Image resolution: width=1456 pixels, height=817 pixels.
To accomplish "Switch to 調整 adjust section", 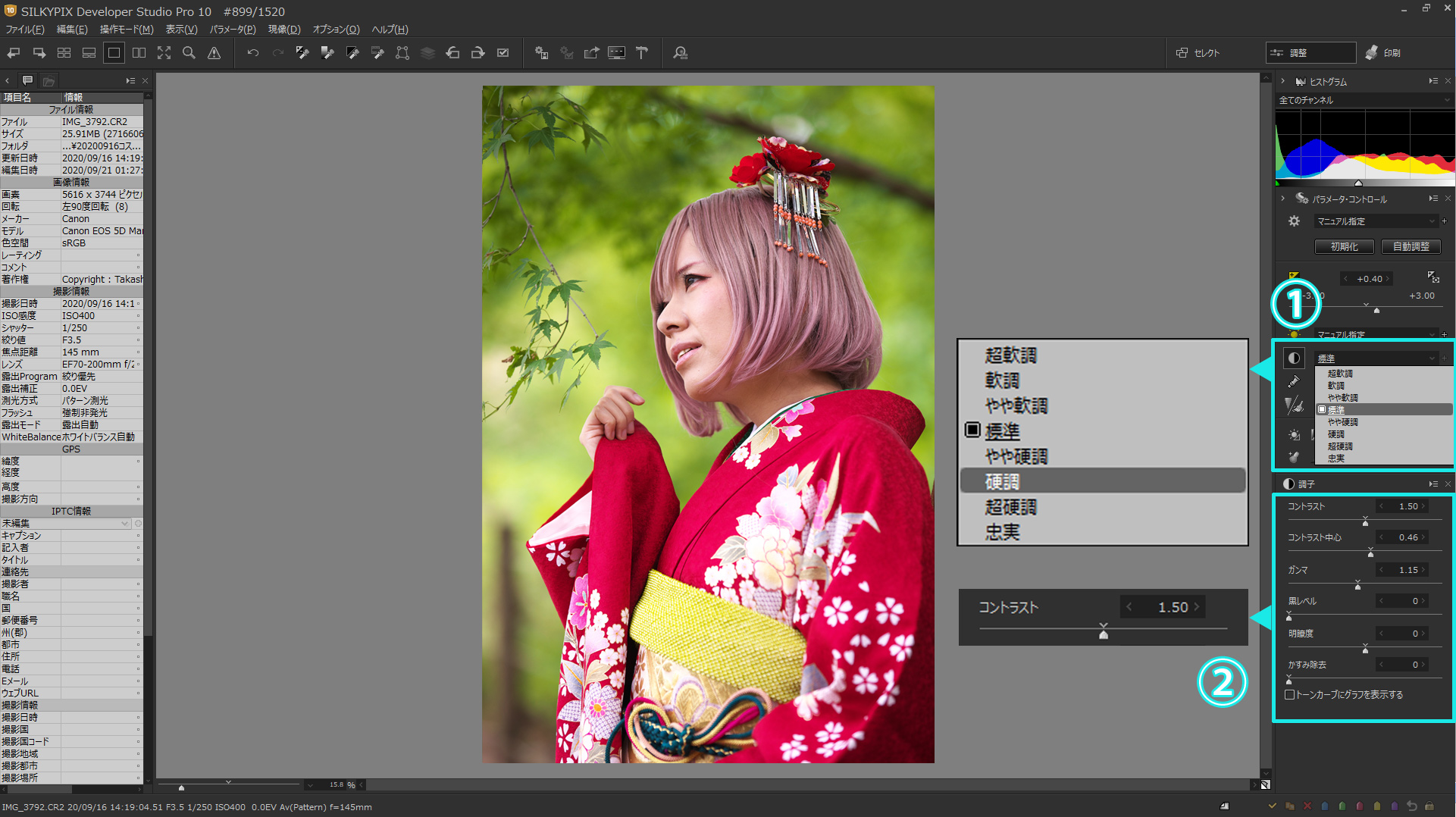I will [x=1311, y=53].
